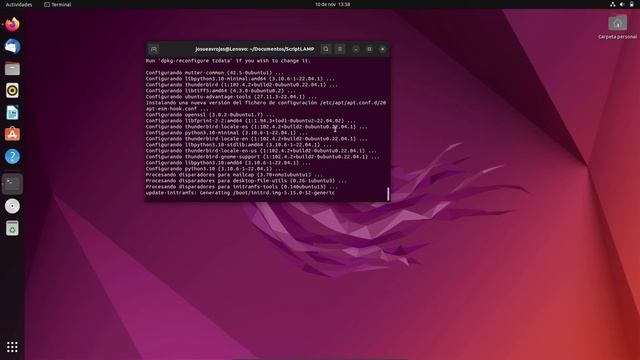Open the network status icon in top bar
Screen dimensions: 640x360
point(613,4)
